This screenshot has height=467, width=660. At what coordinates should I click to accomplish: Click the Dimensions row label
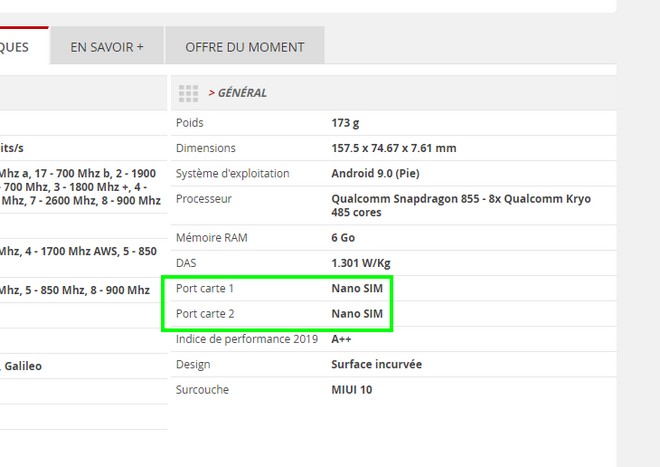pyautogui.click(x=205, y=148)
